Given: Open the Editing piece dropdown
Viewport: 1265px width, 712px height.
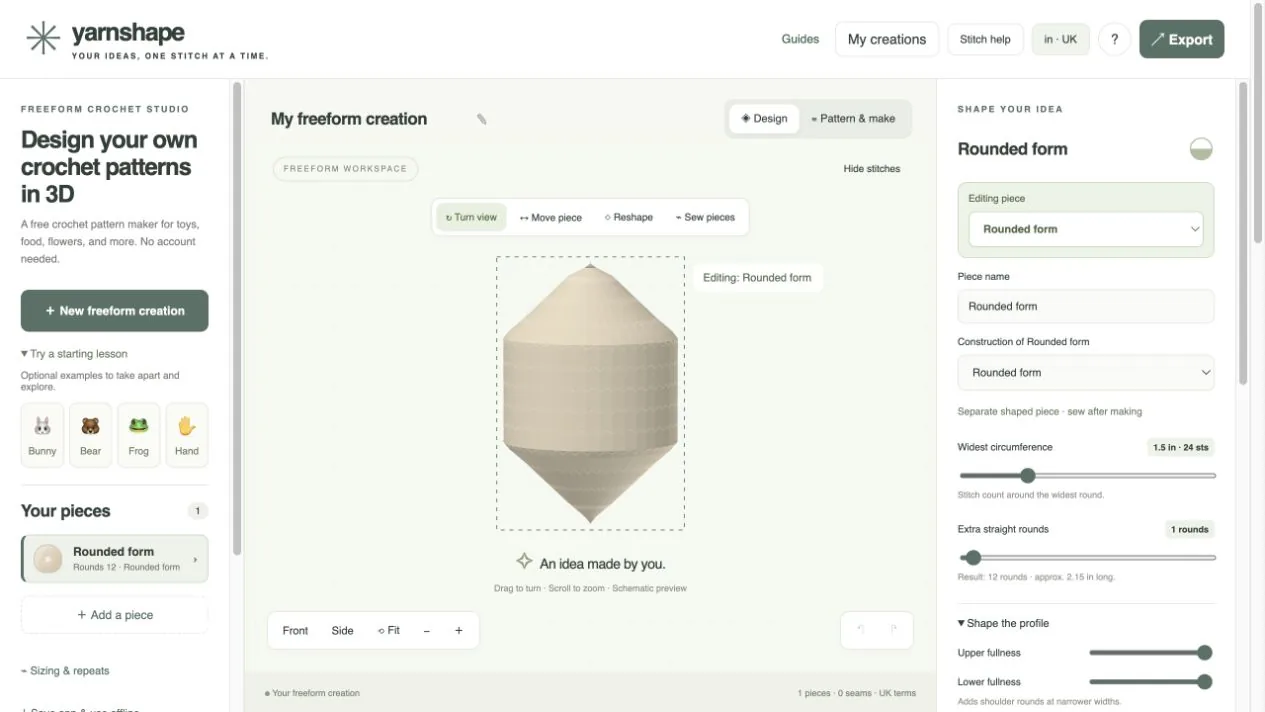Looking at the screenshot, I should [x=1086, y=229].
